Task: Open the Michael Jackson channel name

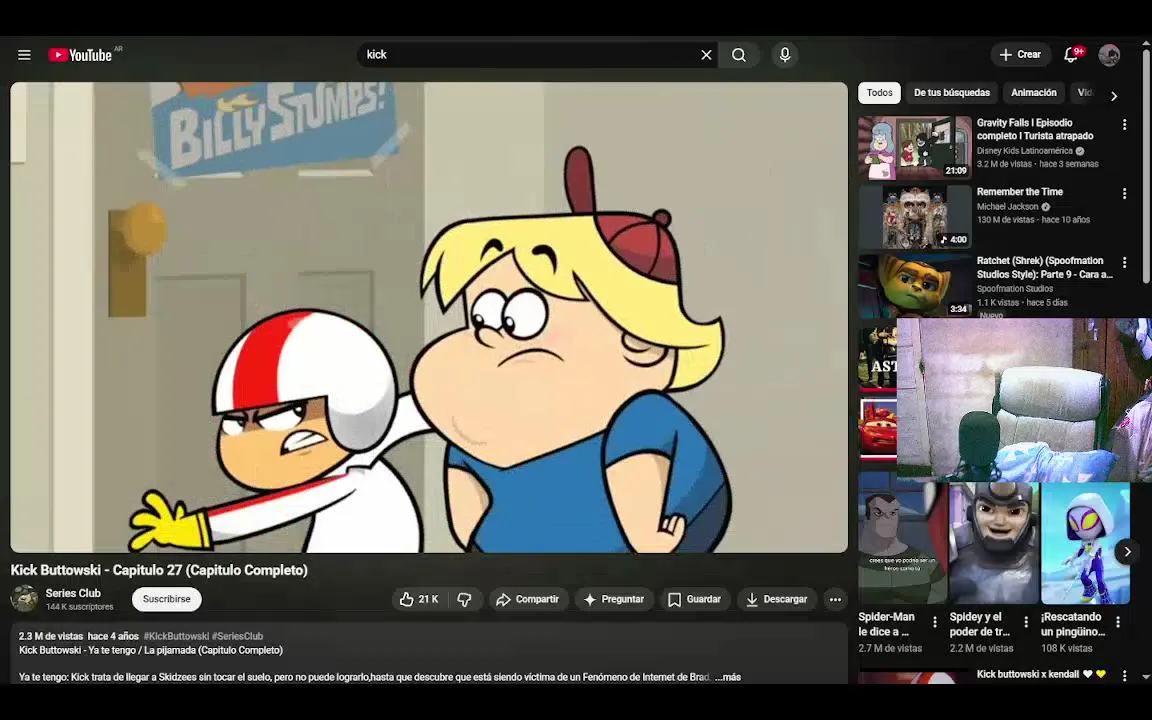Action: (1007, 206)
